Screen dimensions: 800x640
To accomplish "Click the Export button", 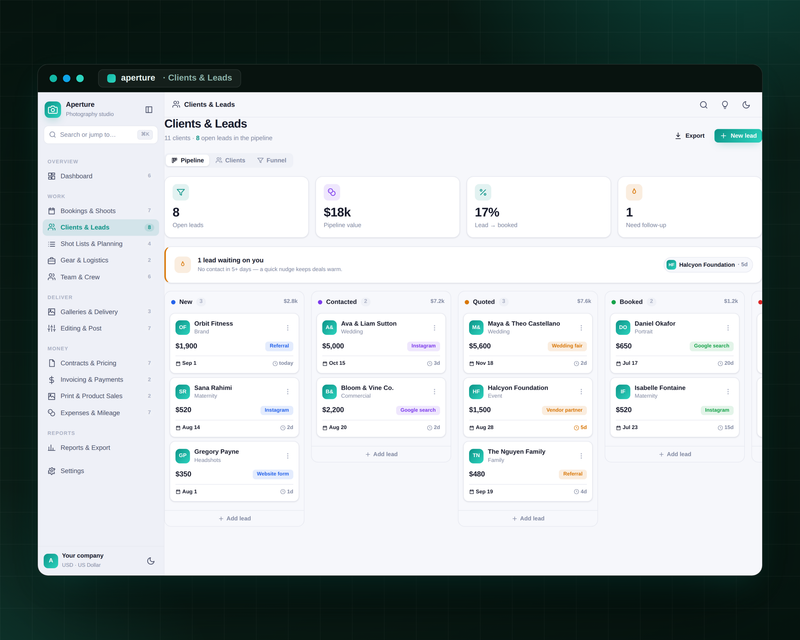I will [689, 136].
